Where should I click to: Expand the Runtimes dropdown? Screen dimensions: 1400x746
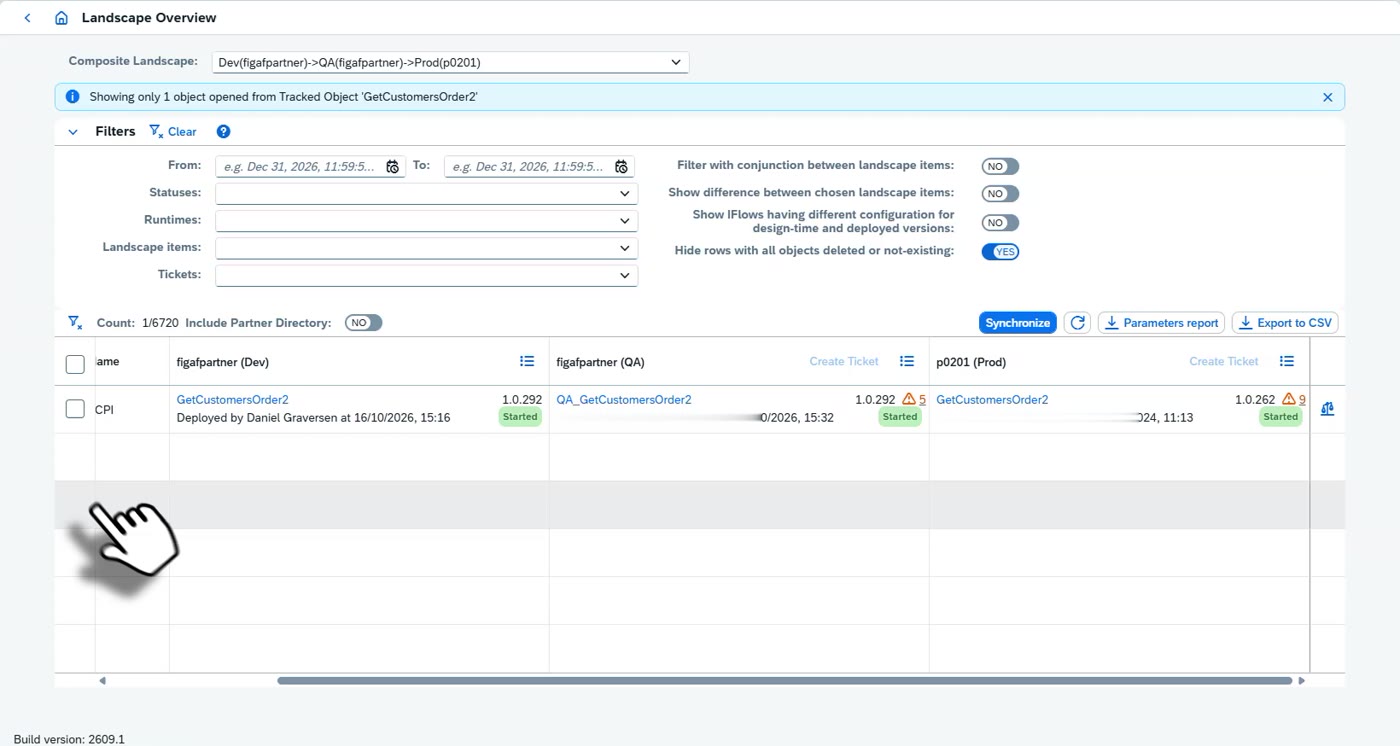(625, 221)
